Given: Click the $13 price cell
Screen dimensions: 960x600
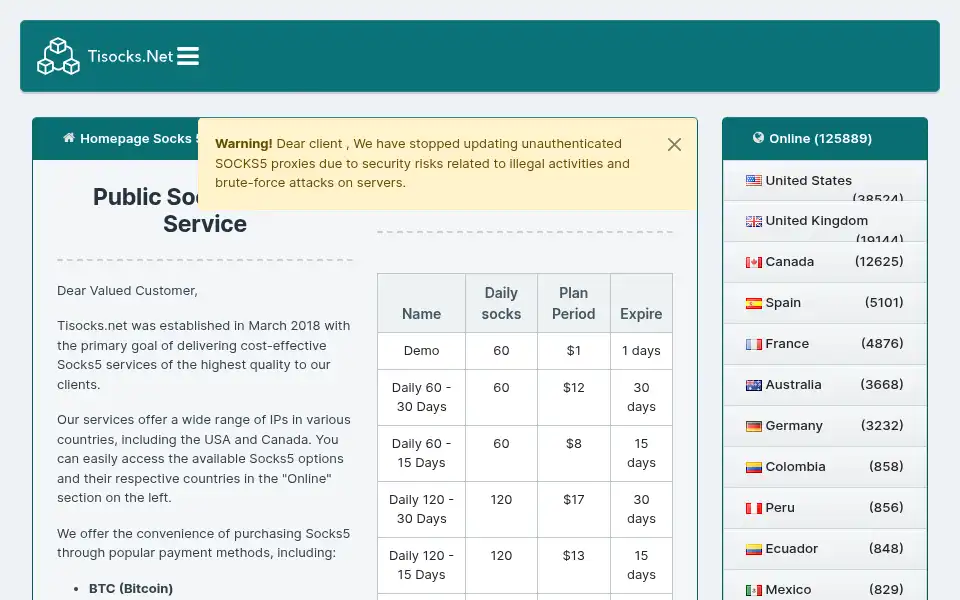Looking at the screenshot, I should coord(573,565).
